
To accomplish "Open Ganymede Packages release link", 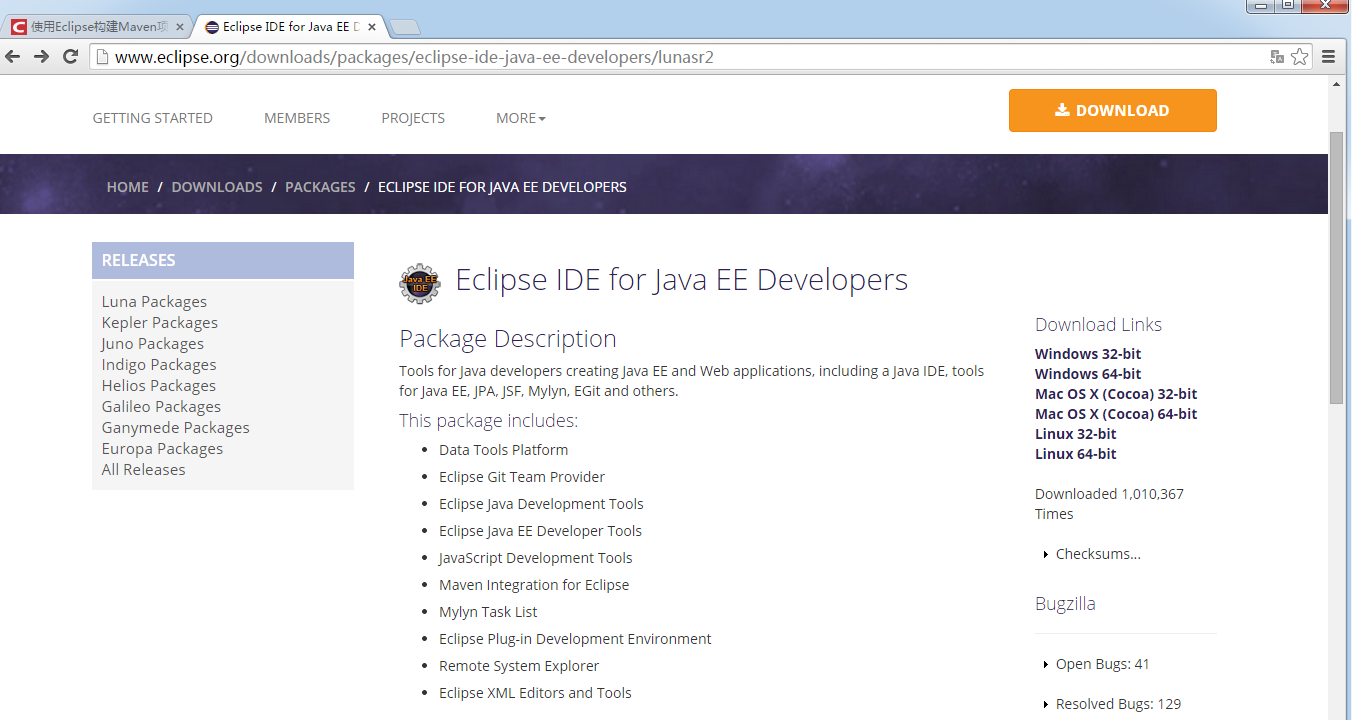I will click(x=176, y=428).
